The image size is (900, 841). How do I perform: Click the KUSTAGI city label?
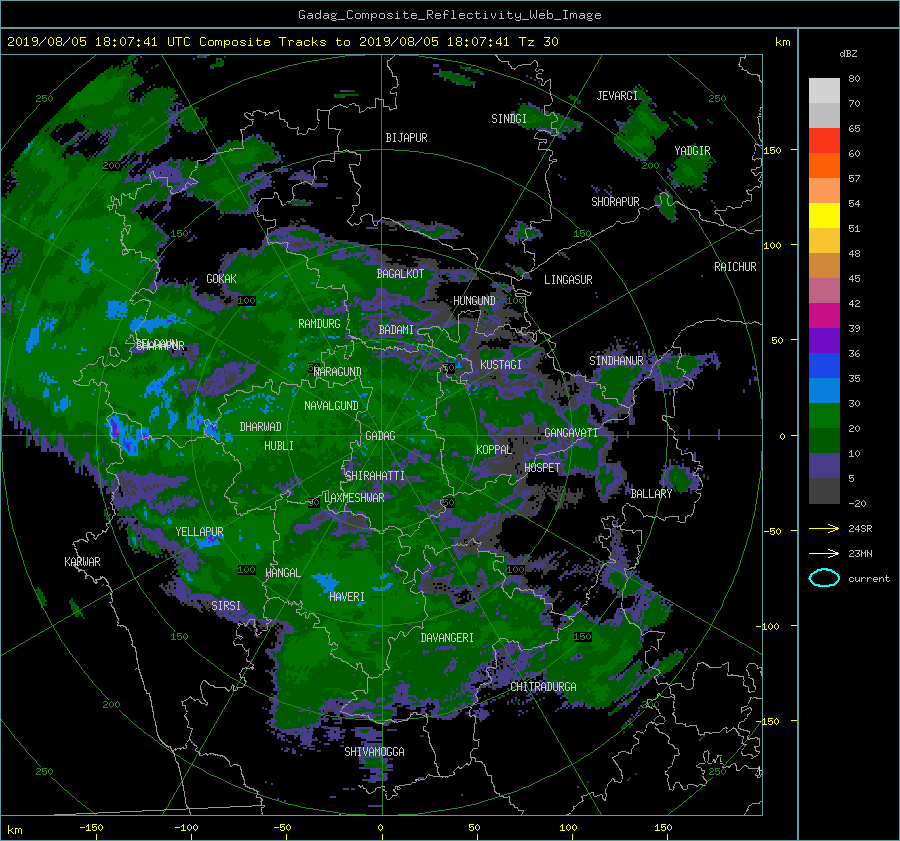point(501,365)
